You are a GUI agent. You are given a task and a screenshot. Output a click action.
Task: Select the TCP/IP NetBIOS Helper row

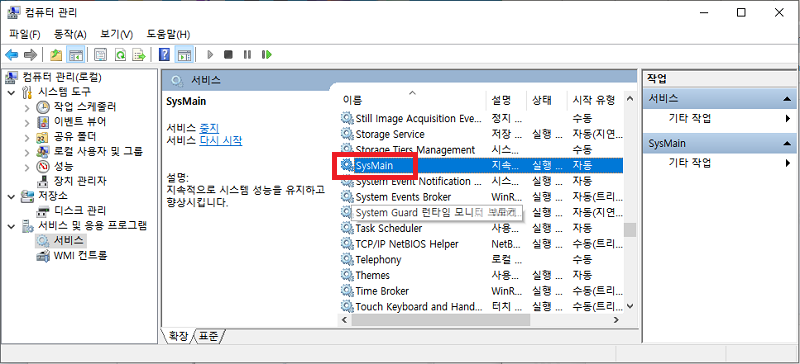481,244
